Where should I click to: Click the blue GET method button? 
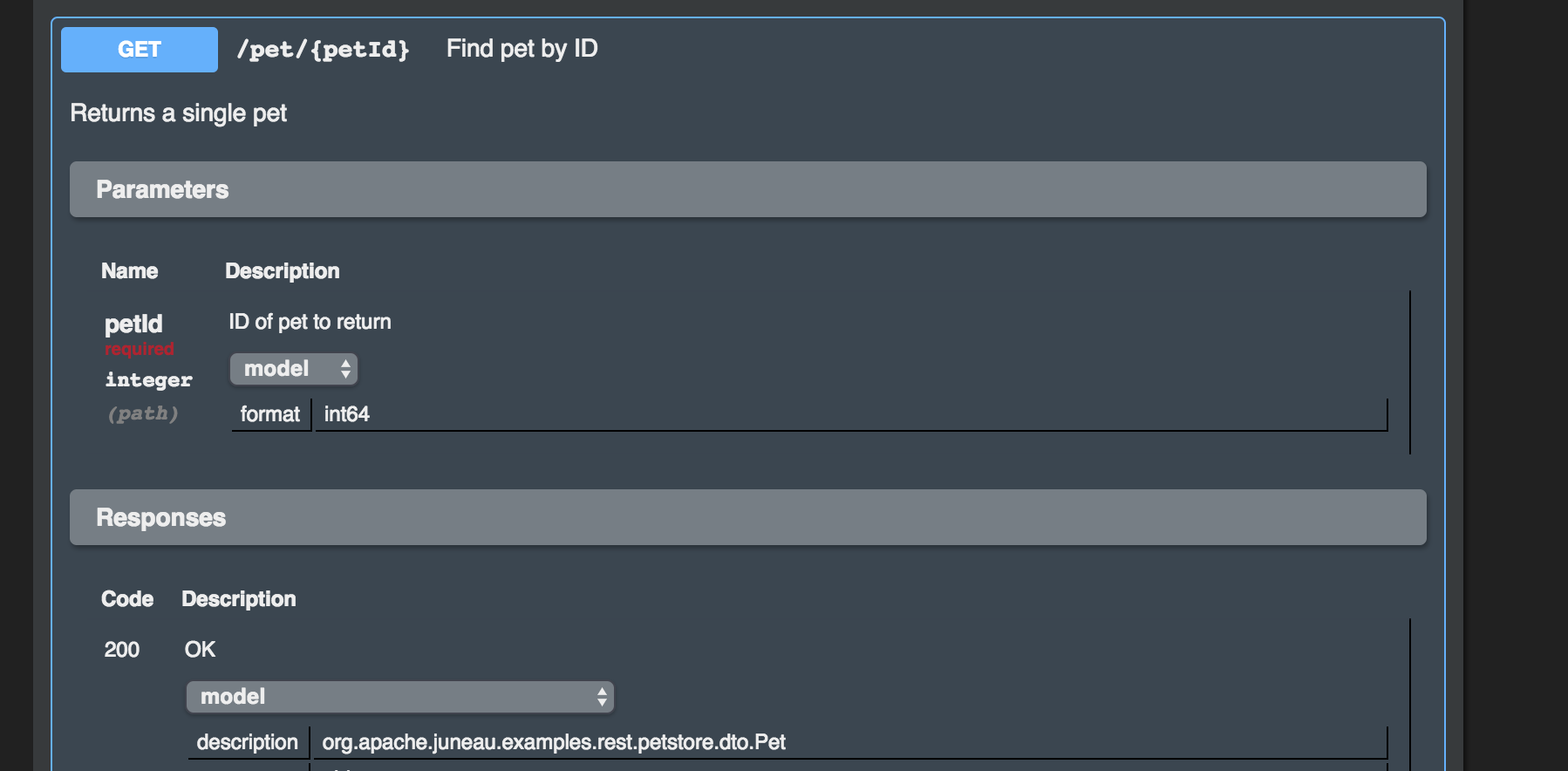(140, 50)
